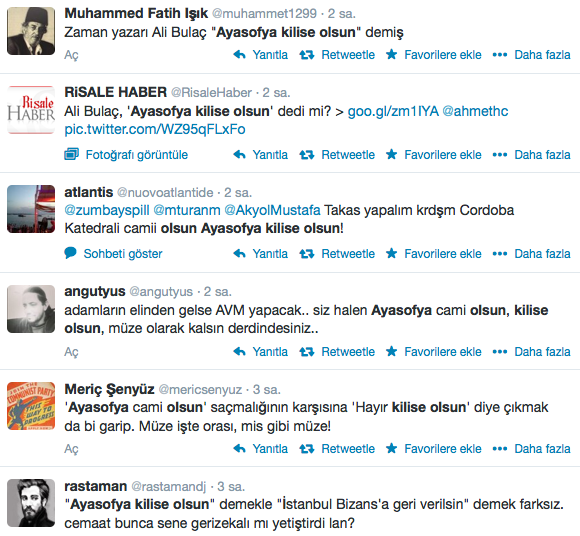580x536 pixels.
Task: Click RiSALE HABER avatar logo
Action: [x=31, y=110]
